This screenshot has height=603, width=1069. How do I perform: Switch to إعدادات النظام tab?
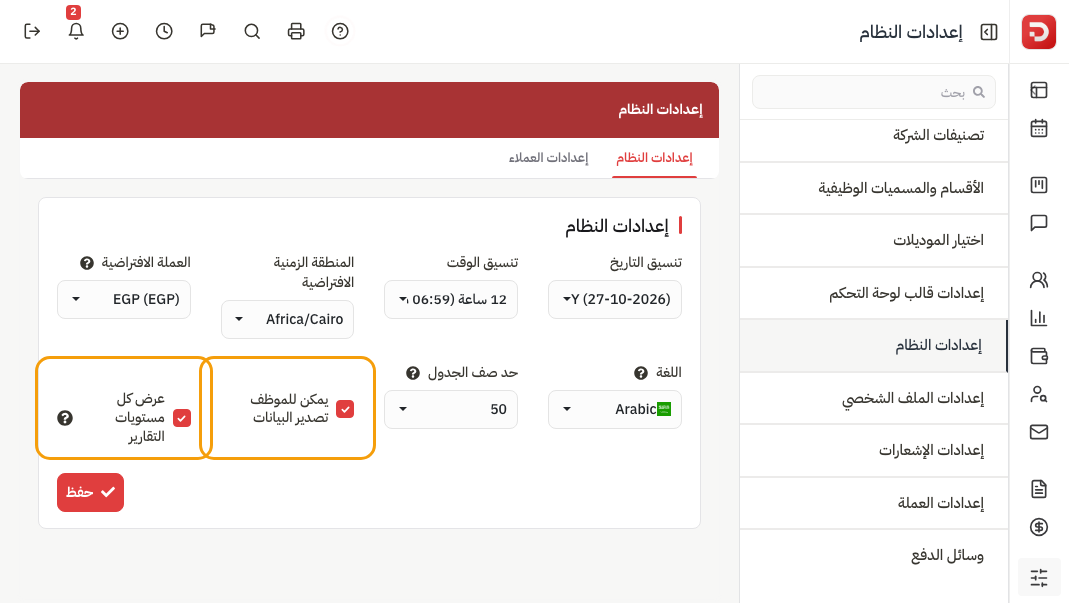[654, 158]
